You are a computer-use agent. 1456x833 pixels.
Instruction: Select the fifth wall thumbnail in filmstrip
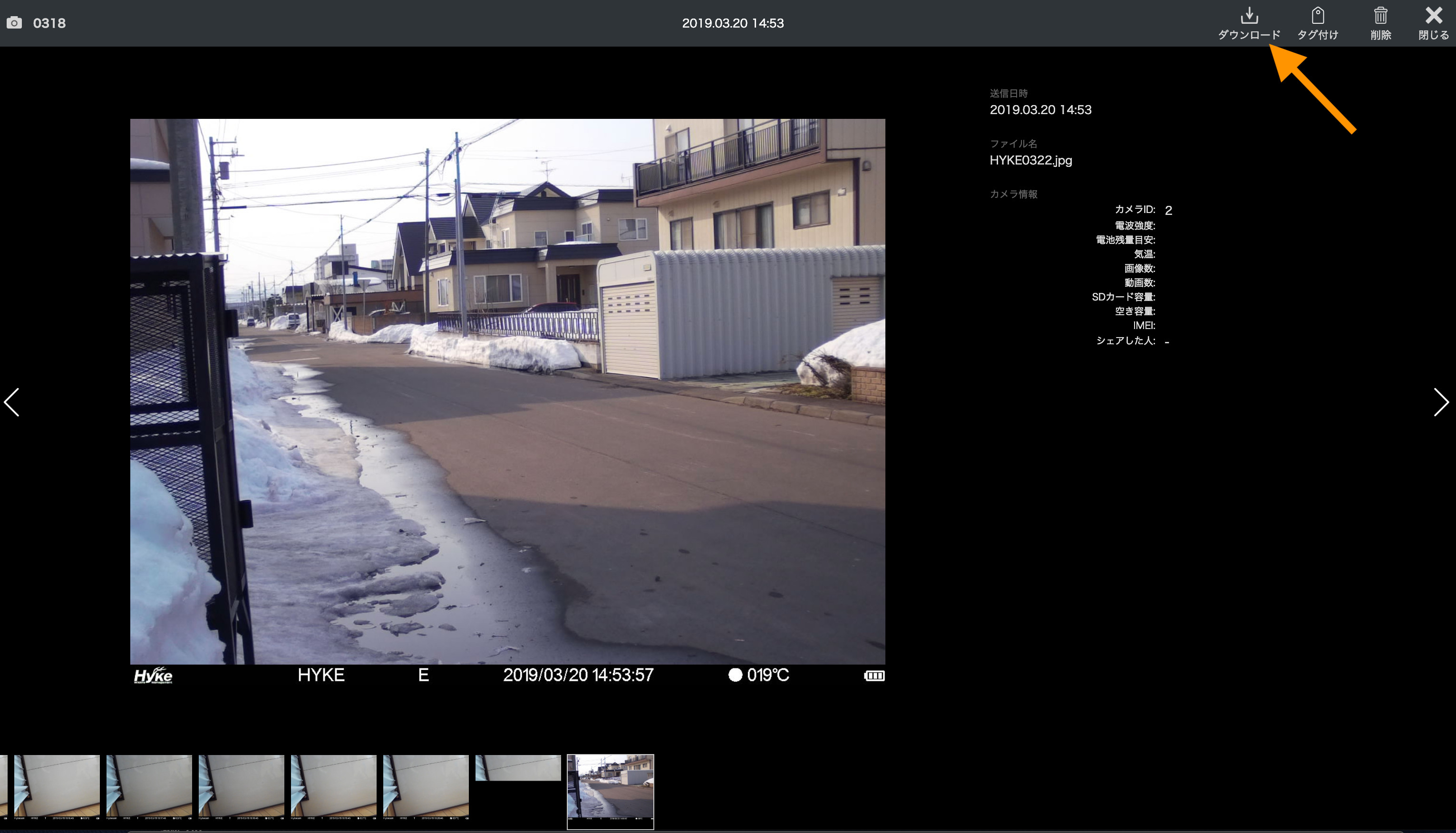tap(426, 787)
